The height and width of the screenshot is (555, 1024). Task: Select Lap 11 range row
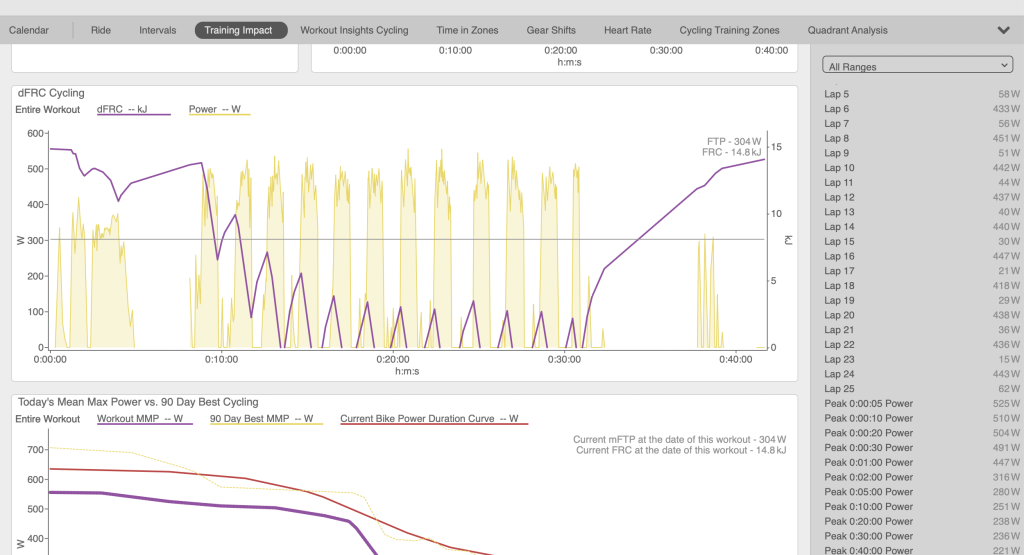(x=921, y=183)
